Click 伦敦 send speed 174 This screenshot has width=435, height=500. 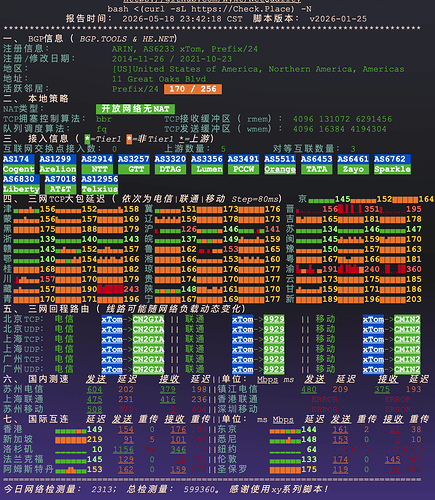340,459
